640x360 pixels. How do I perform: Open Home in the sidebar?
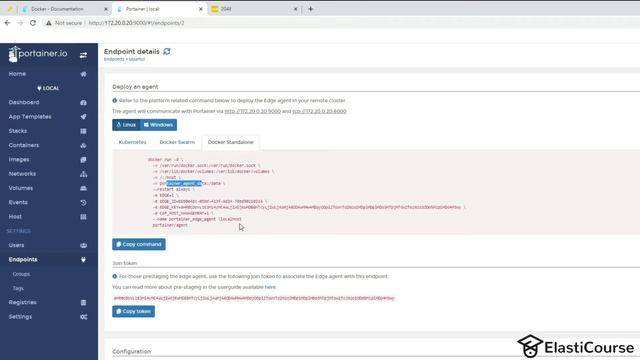coord(17,74)
